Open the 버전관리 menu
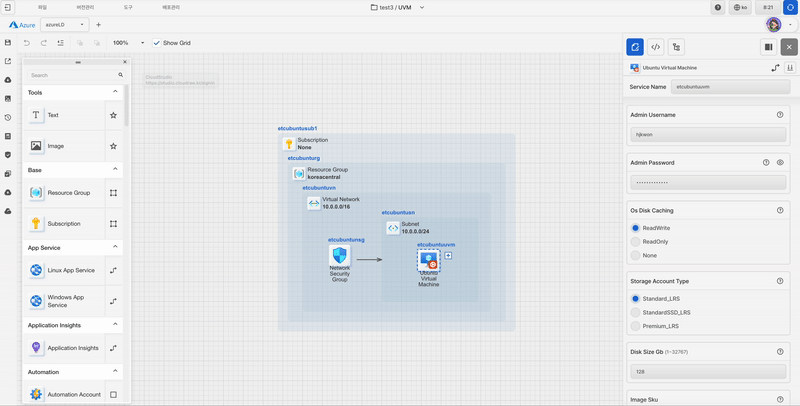The height and width of the screenshot is (406, 800). point(85,8)
